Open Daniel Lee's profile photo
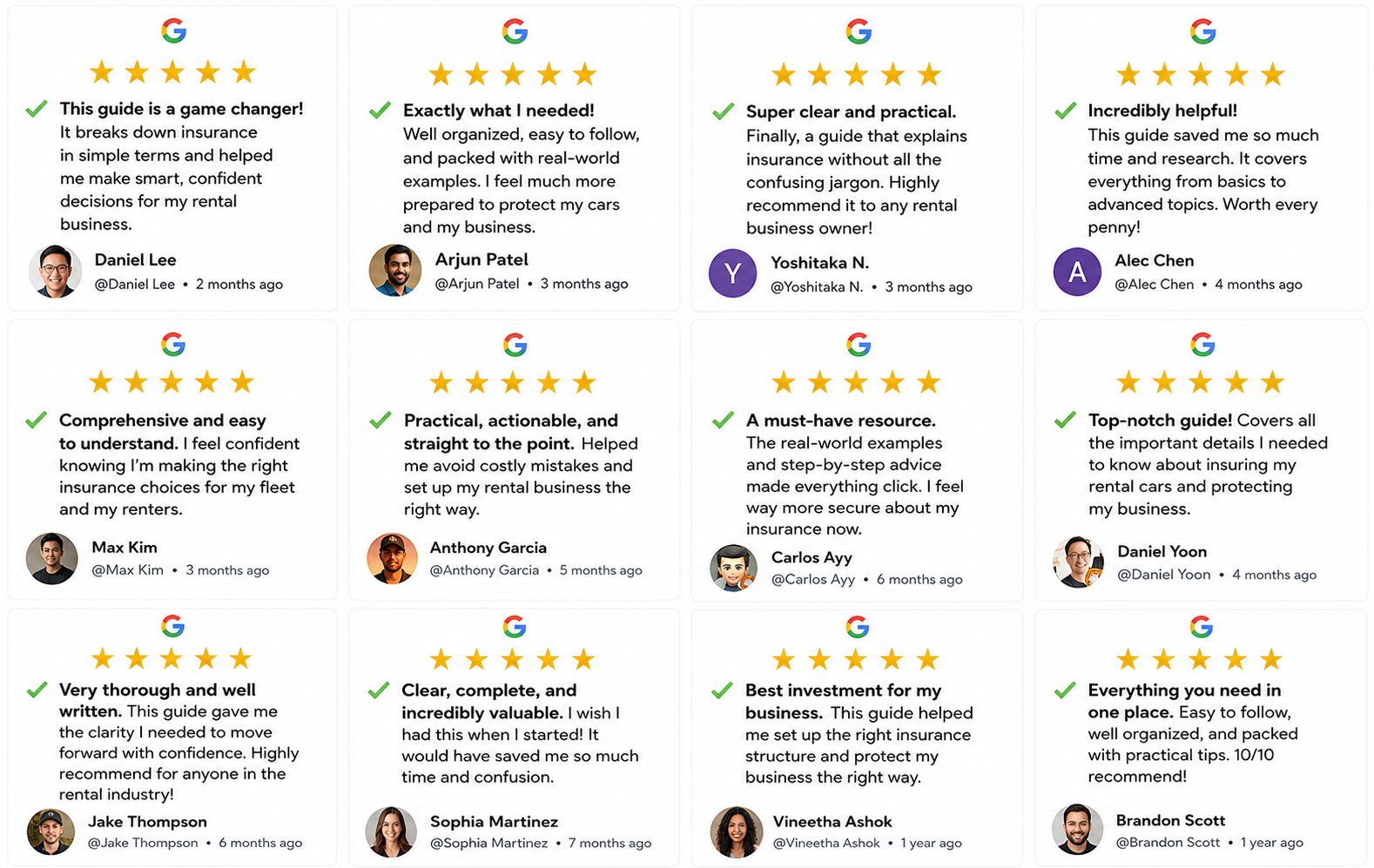Screen dimensions: 1374x868 [55, 272]
